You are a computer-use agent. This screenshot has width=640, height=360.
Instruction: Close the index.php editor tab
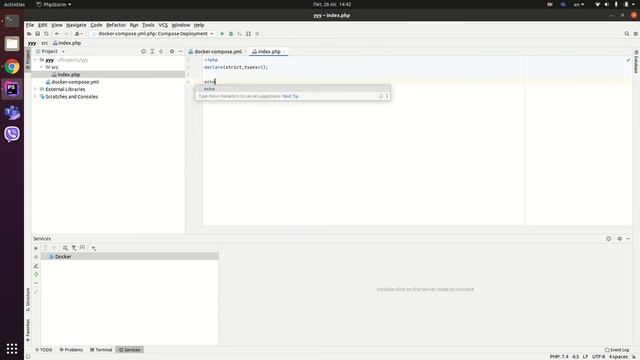point(285,51)
